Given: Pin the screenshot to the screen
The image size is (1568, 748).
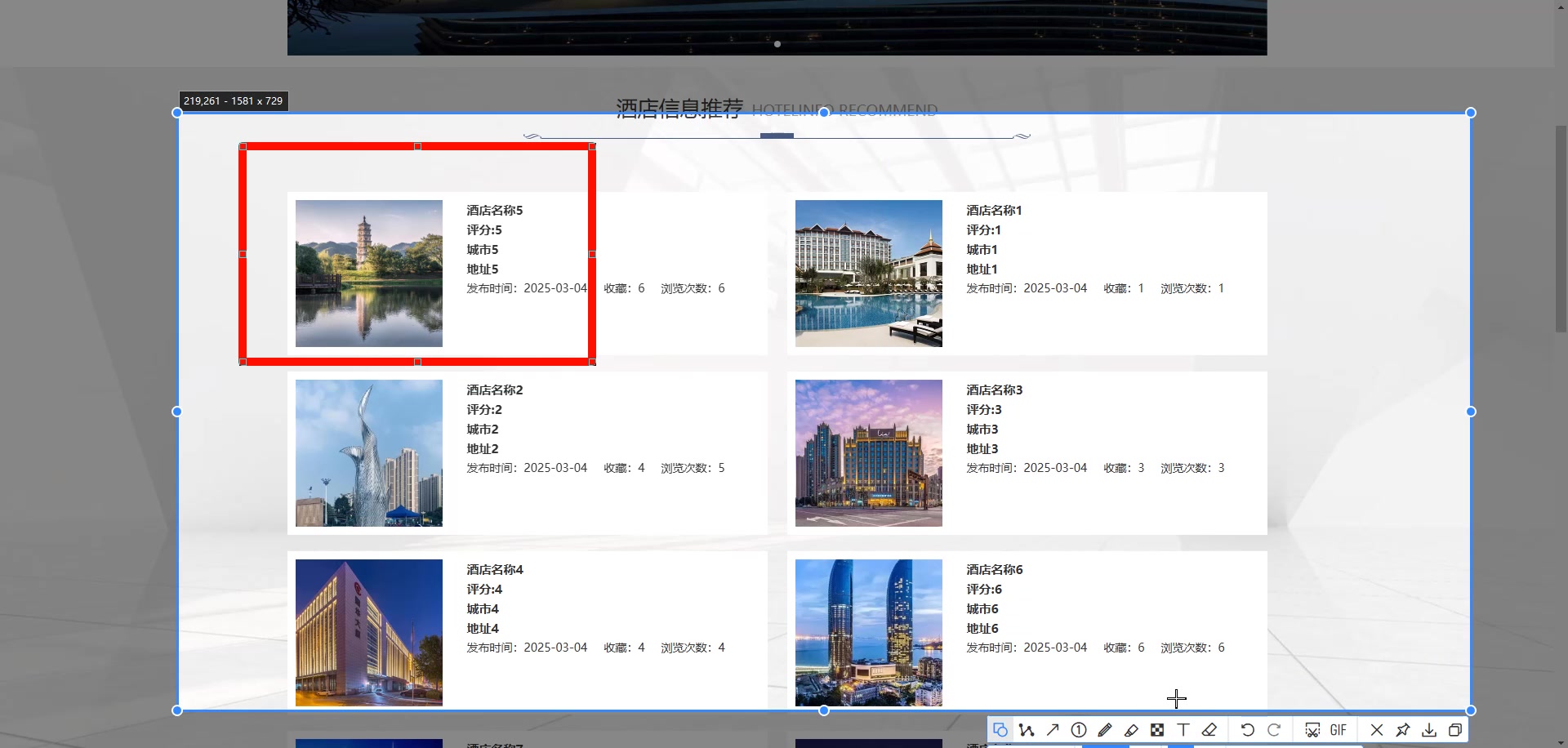Looking at the screenshot, I should (x=1403, y=730).
